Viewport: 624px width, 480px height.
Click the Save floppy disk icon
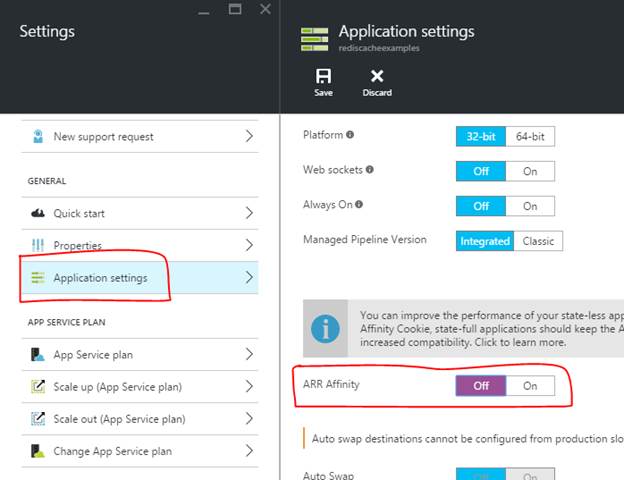click(x=323, y=76)
